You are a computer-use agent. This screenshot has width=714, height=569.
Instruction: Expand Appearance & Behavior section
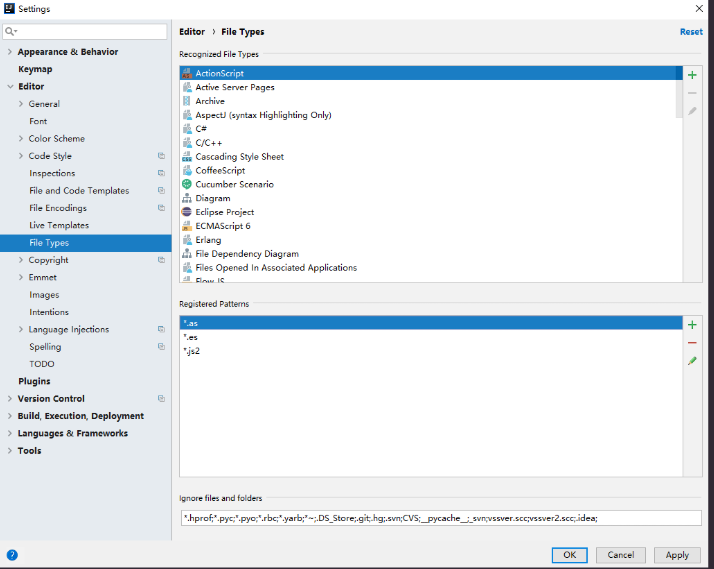(10, 52)
